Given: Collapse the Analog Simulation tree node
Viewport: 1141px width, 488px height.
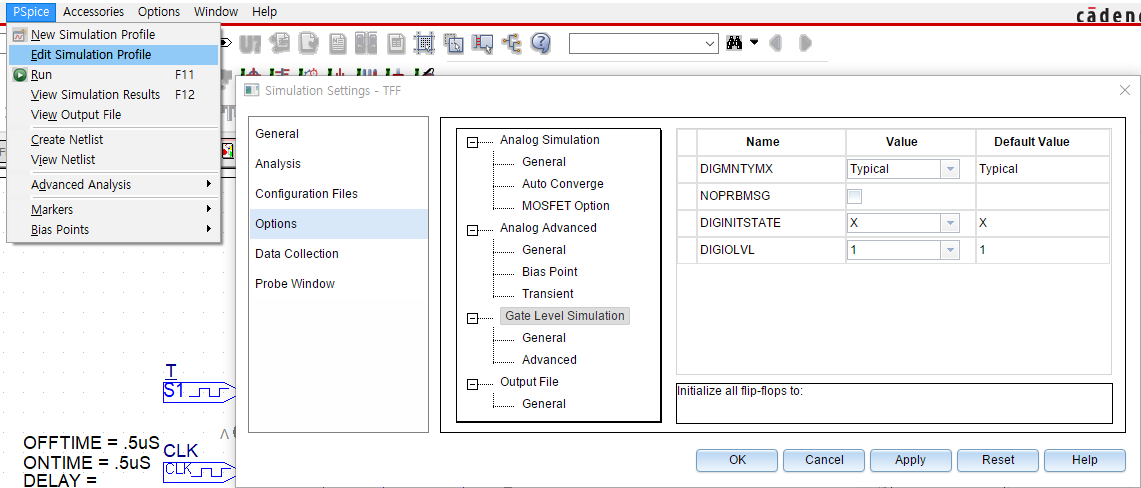Looking at the screenshot, I should point(472,143).
